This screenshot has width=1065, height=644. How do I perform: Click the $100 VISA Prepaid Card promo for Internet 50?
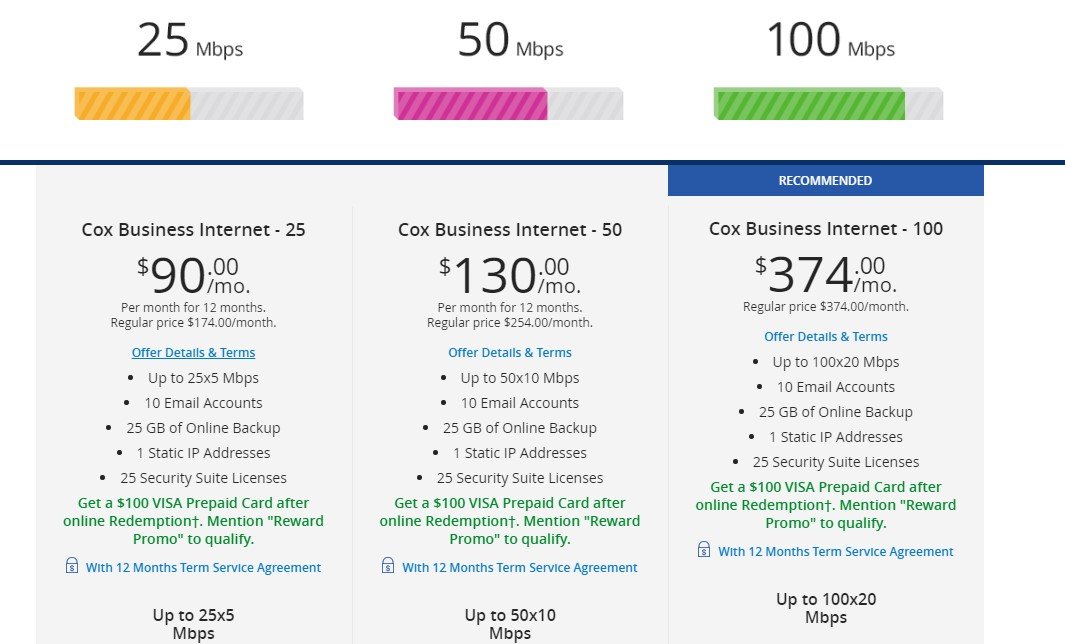pos(510,521)
